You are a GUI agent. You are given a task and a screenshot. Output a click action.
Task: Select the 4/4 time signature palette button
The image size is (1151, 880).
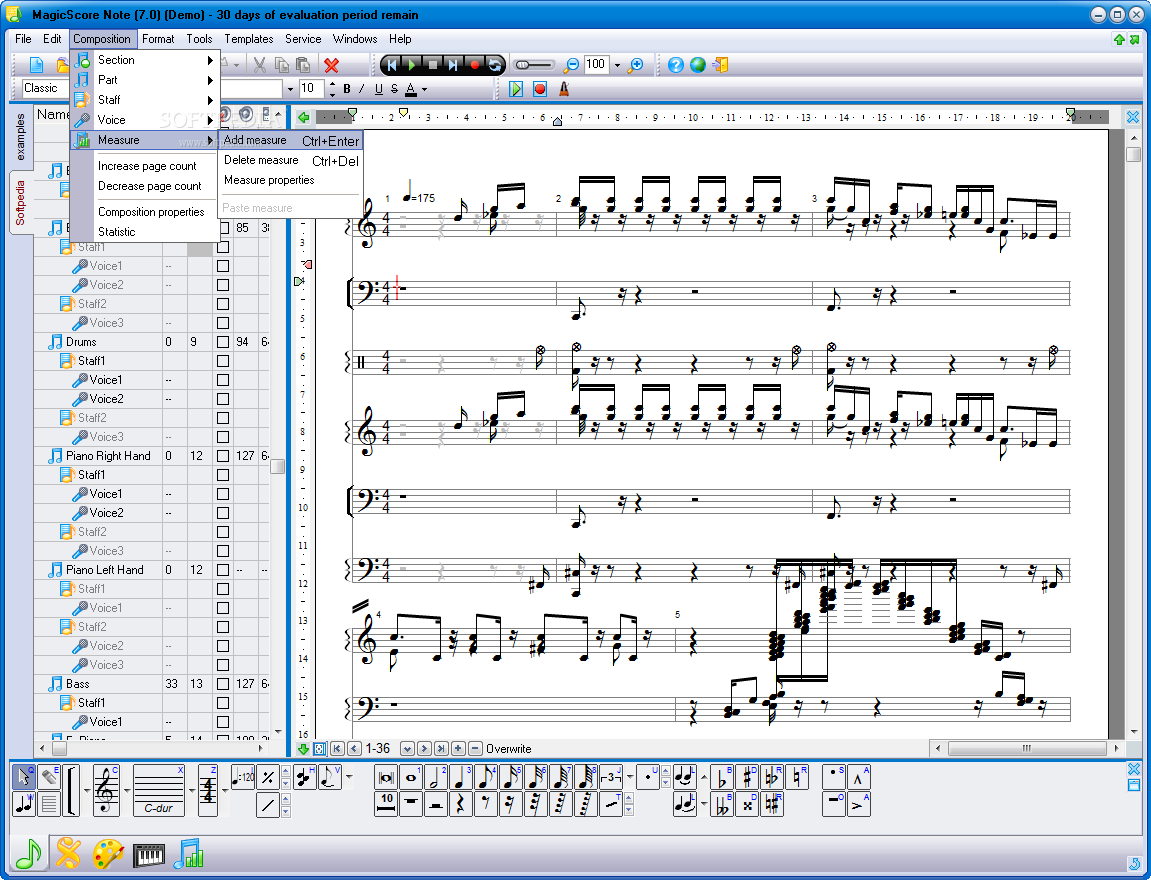click(208, 790)
